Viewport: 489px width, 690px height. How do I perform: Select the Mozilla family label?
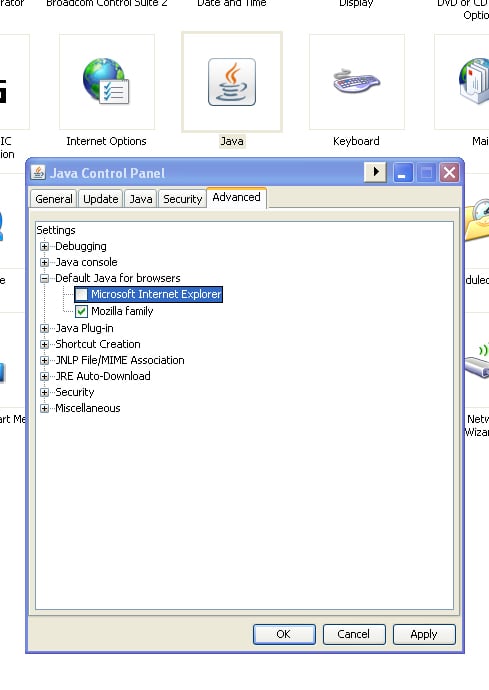click(122, 311)
